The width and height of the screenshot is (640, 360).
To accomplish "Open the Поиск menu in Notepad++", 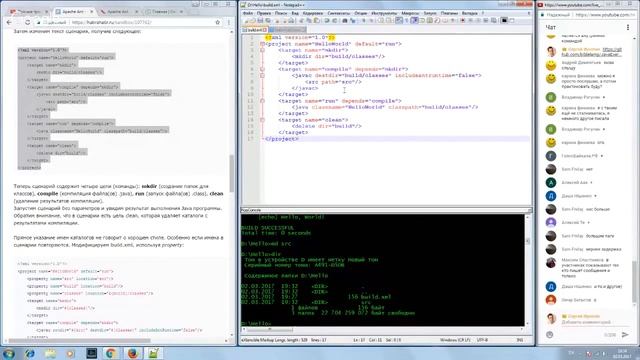I will coord(281,13).
